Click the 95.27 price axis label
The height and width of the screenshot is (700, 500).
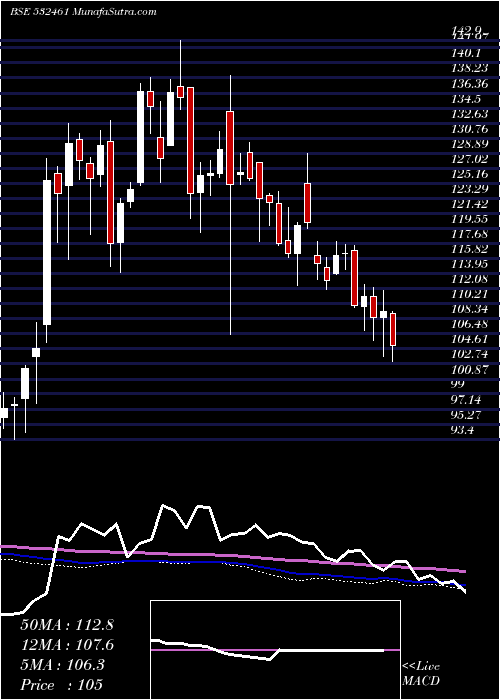pos(465,414)
